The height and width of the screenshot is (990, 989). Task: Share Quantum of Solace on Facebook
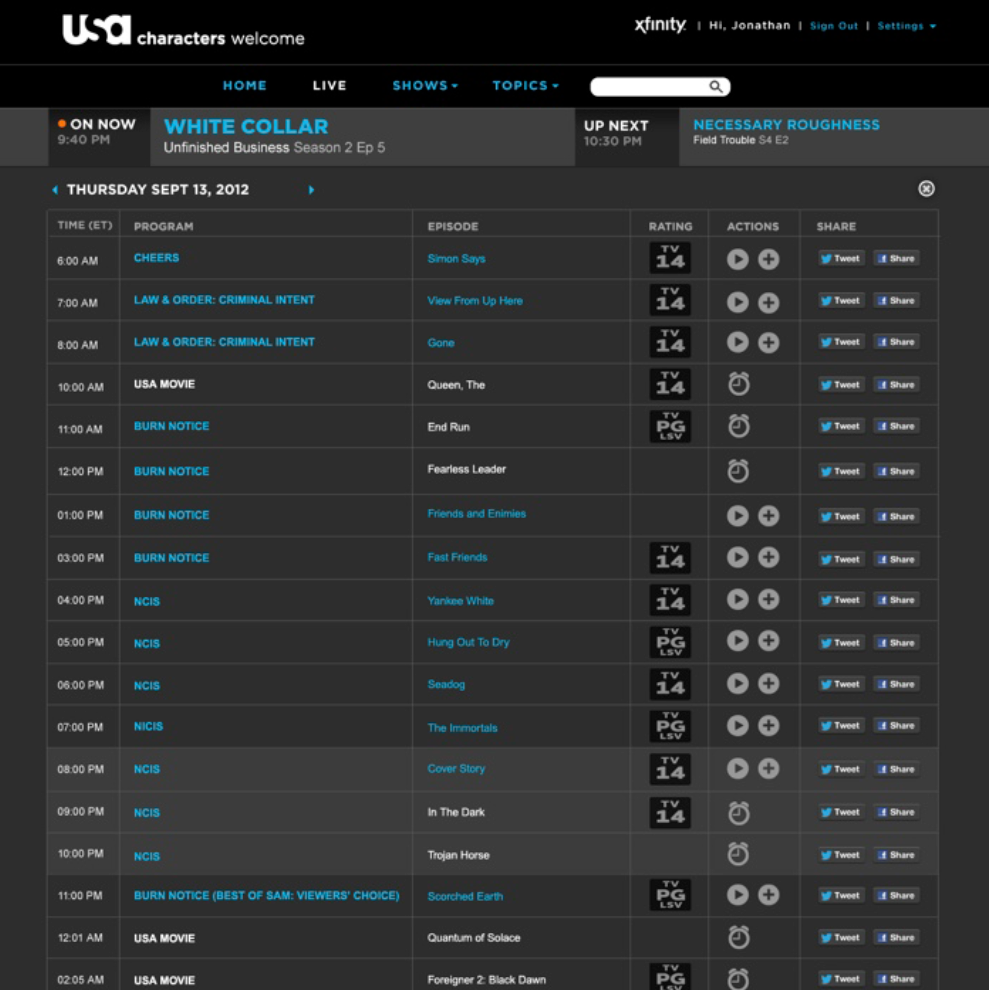pos(896,938)
